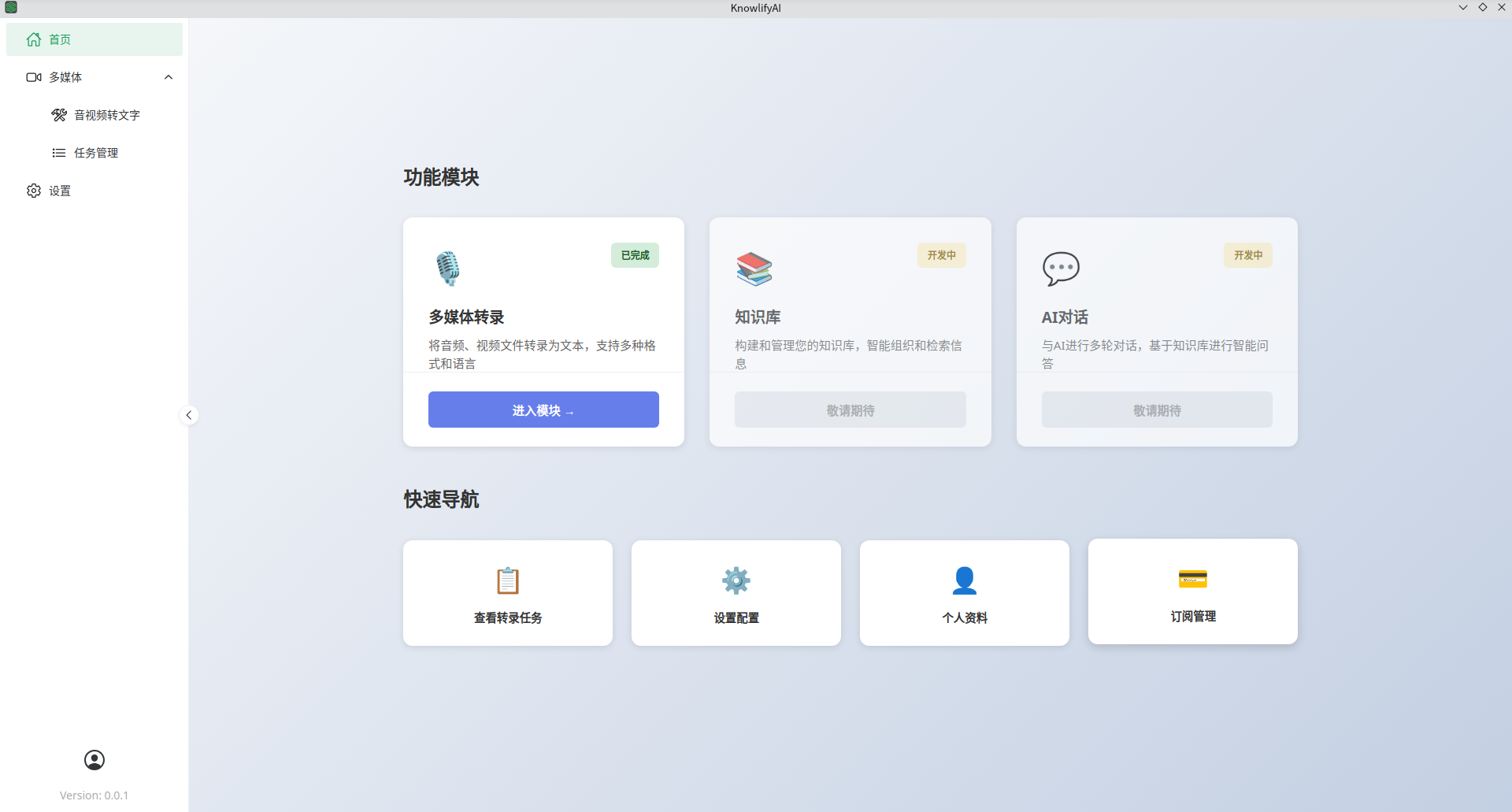
Task: Click the 已完成 status badge
Action: tap(635, 255)
